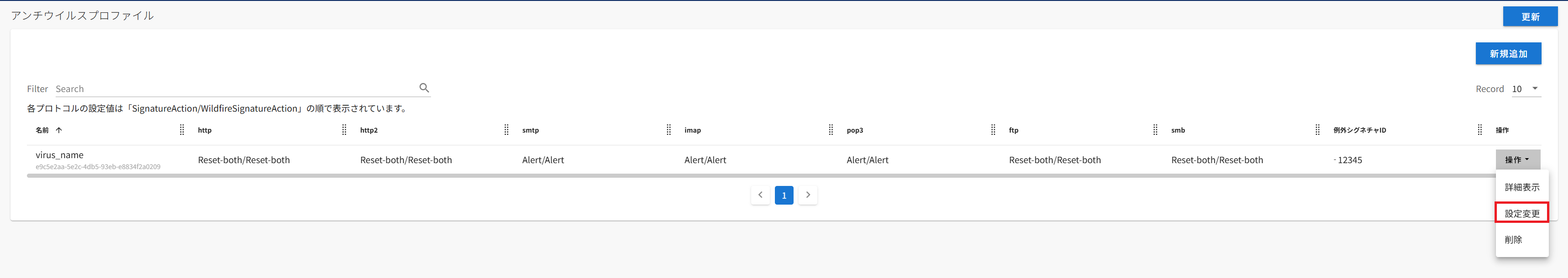Click column handle between 名前 and http
1568x278 pixels.
point(182,129)
